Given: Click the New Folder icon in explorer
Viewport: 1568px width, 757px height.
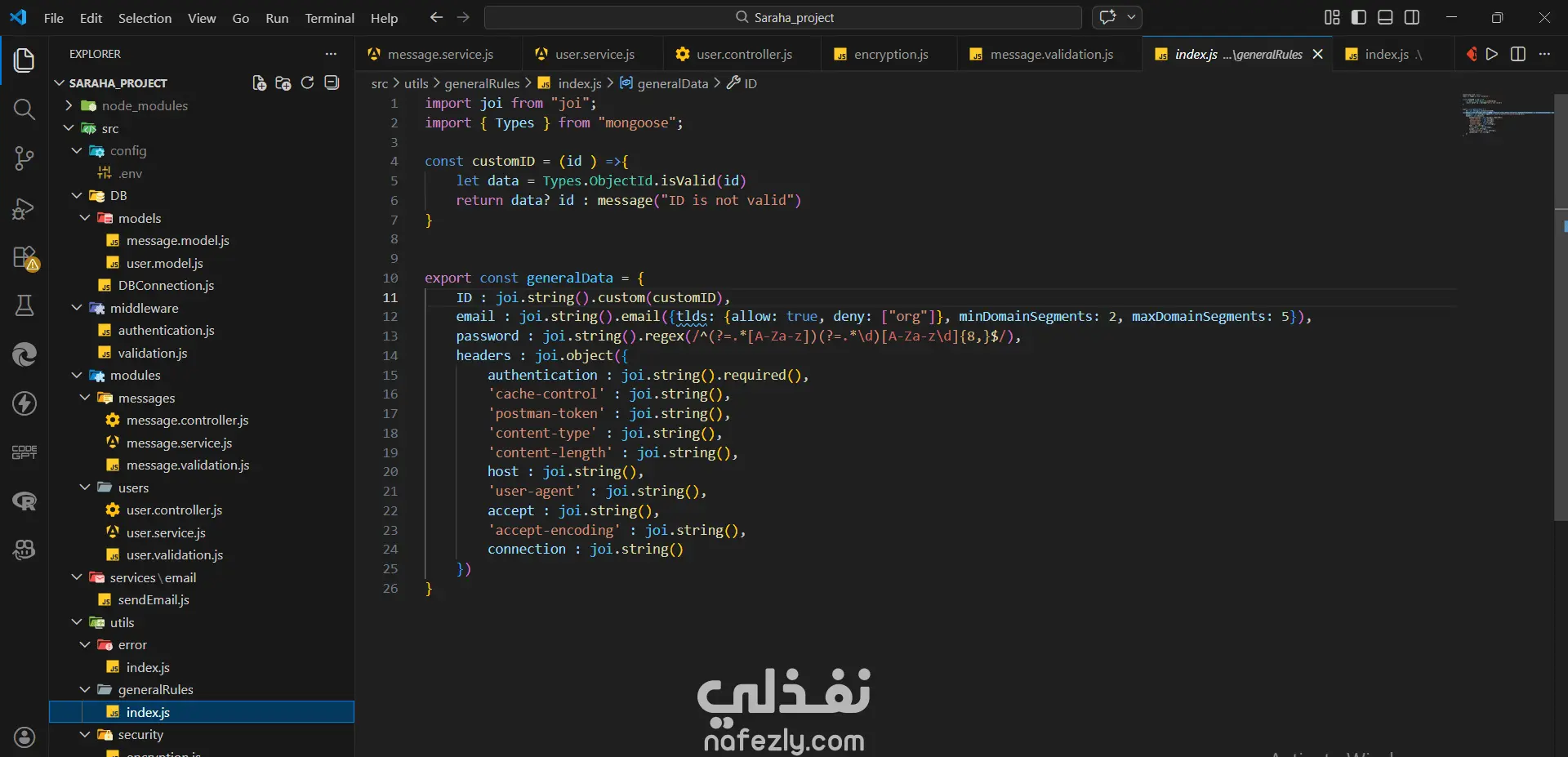Looking at the screenshot, I should point(283,82).
